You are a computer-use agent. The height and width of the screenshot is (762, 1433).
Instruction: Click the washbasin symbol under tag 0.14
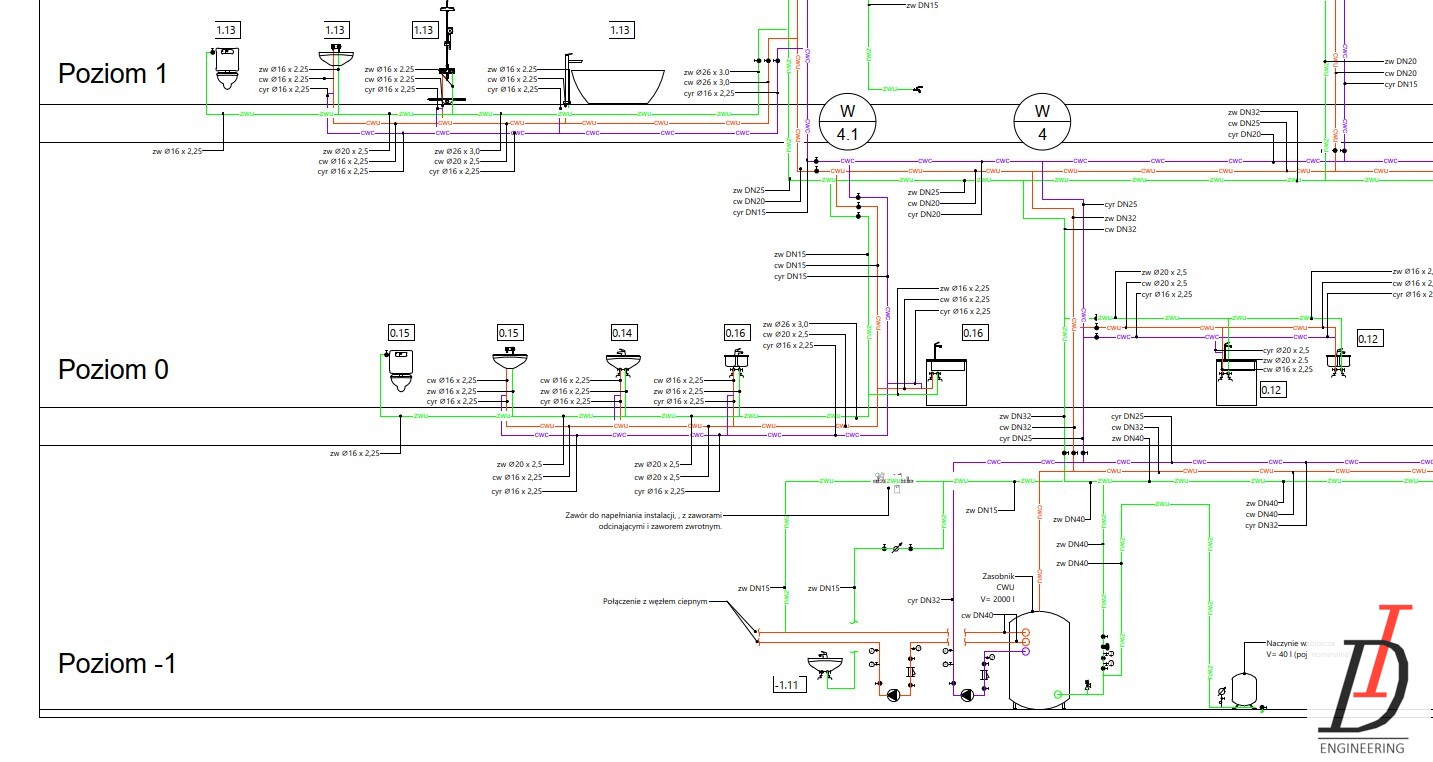point(623,362)
